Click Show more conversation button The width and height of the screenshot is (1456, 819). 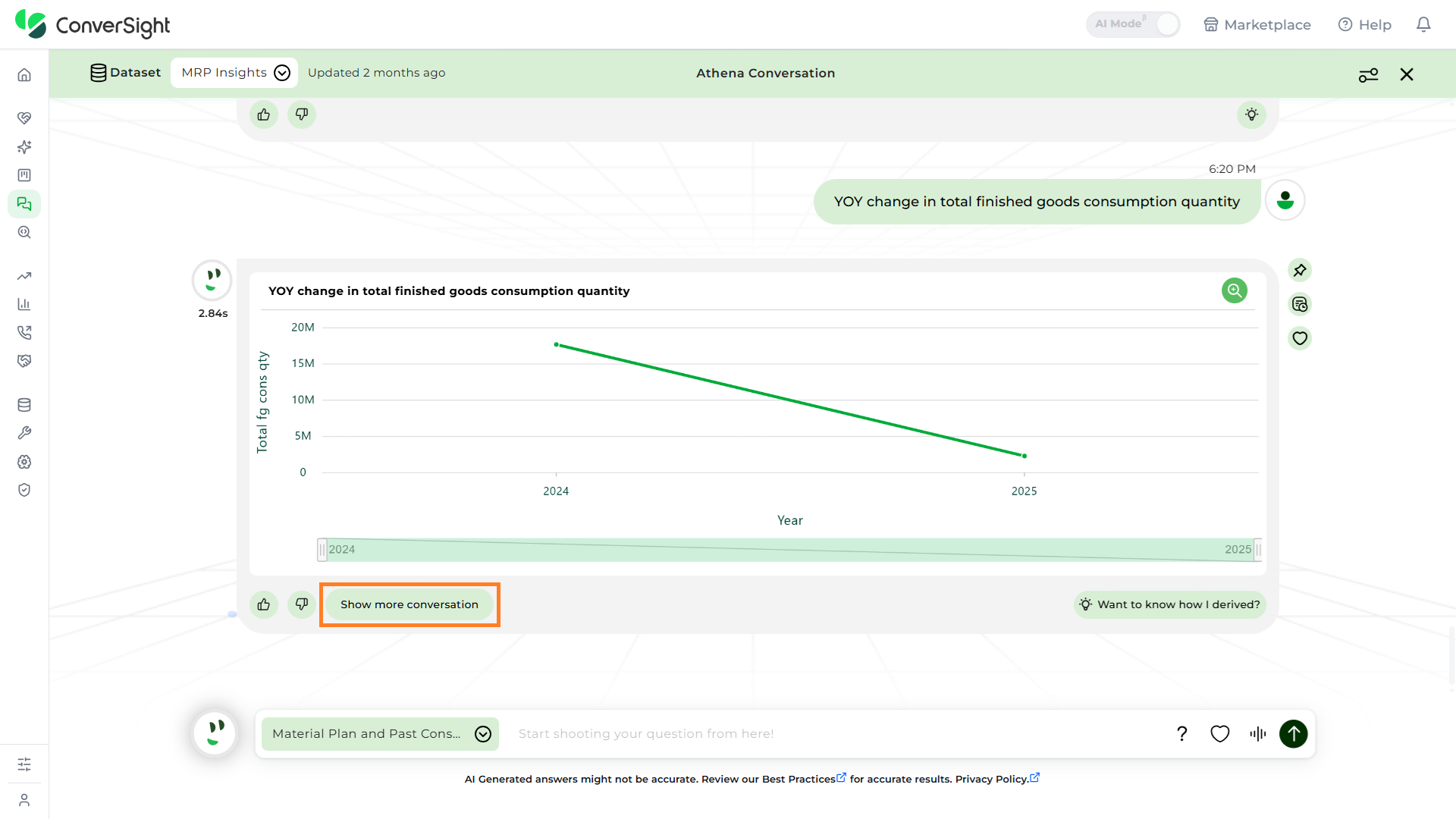(409, 604)
